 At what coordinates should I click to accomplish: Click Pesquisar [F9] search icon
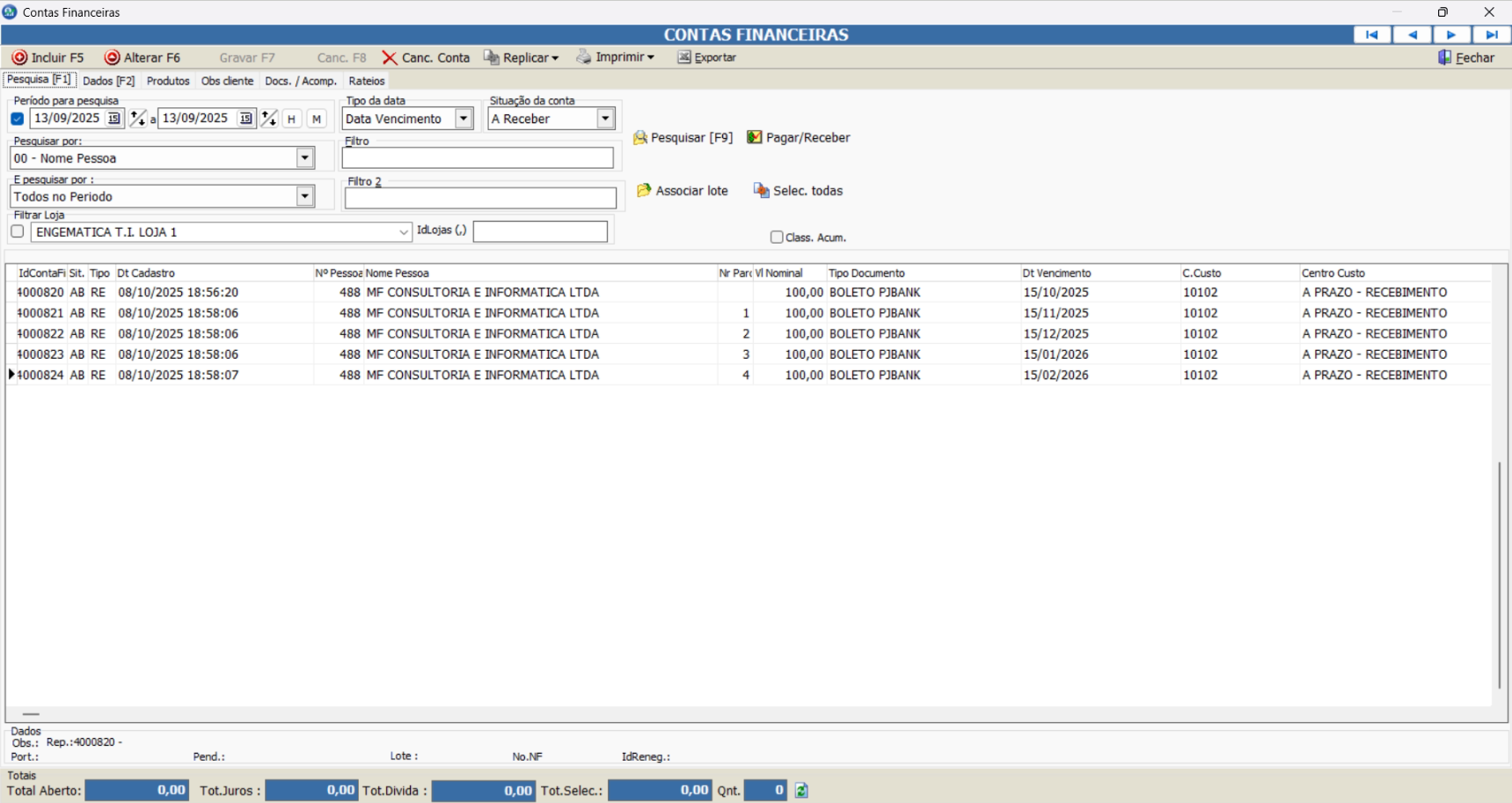point(640,138)
